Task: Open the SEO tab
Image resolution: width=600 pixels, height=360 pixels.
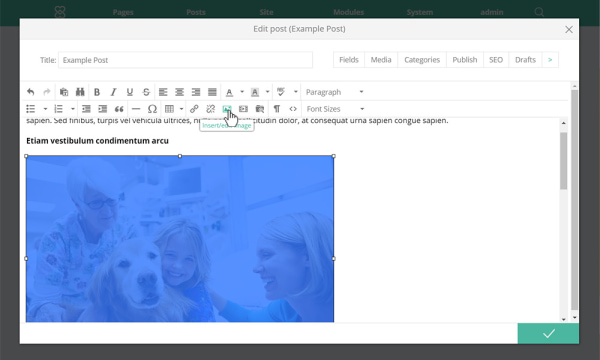Action: [496, 60]
